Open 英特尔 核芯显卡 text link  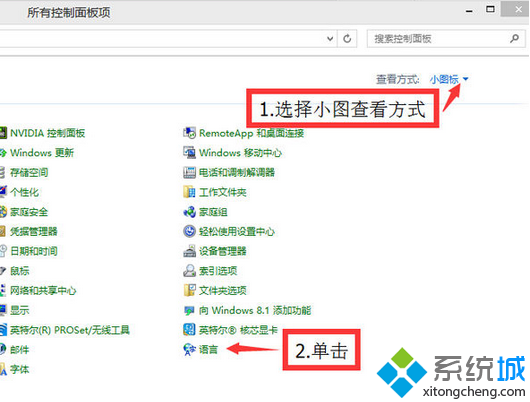click(x=238, y=330)
